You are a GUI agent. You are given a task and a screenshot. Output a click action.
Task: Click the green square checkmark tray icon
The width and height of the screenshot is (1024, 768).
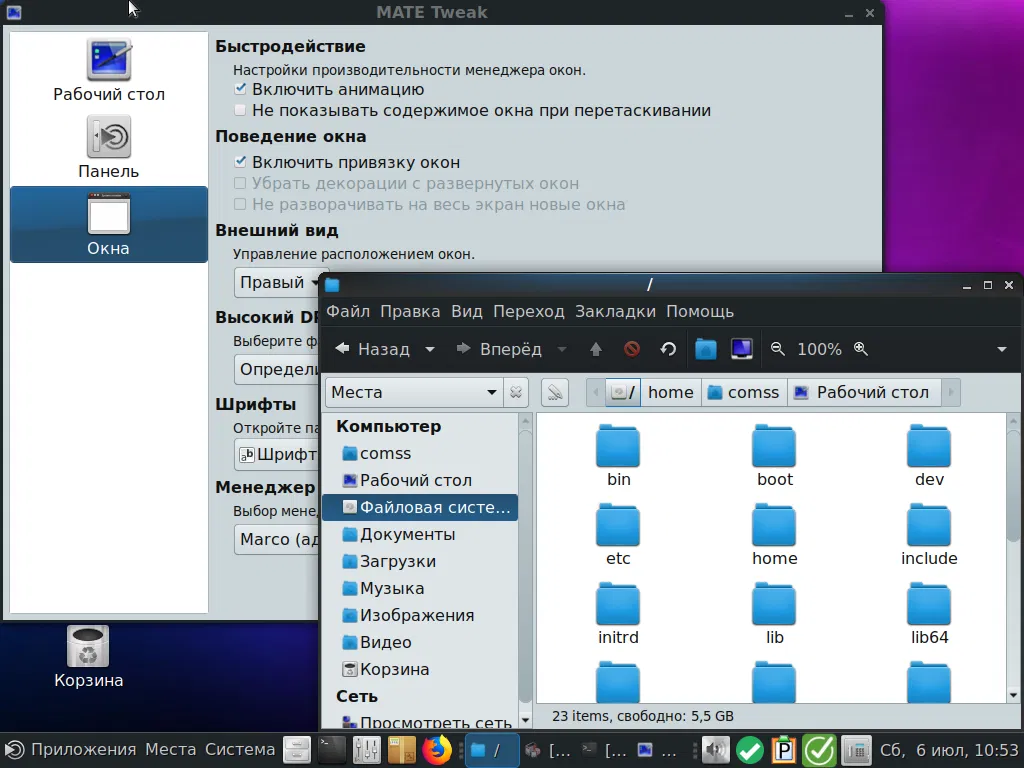click(819, 750)
